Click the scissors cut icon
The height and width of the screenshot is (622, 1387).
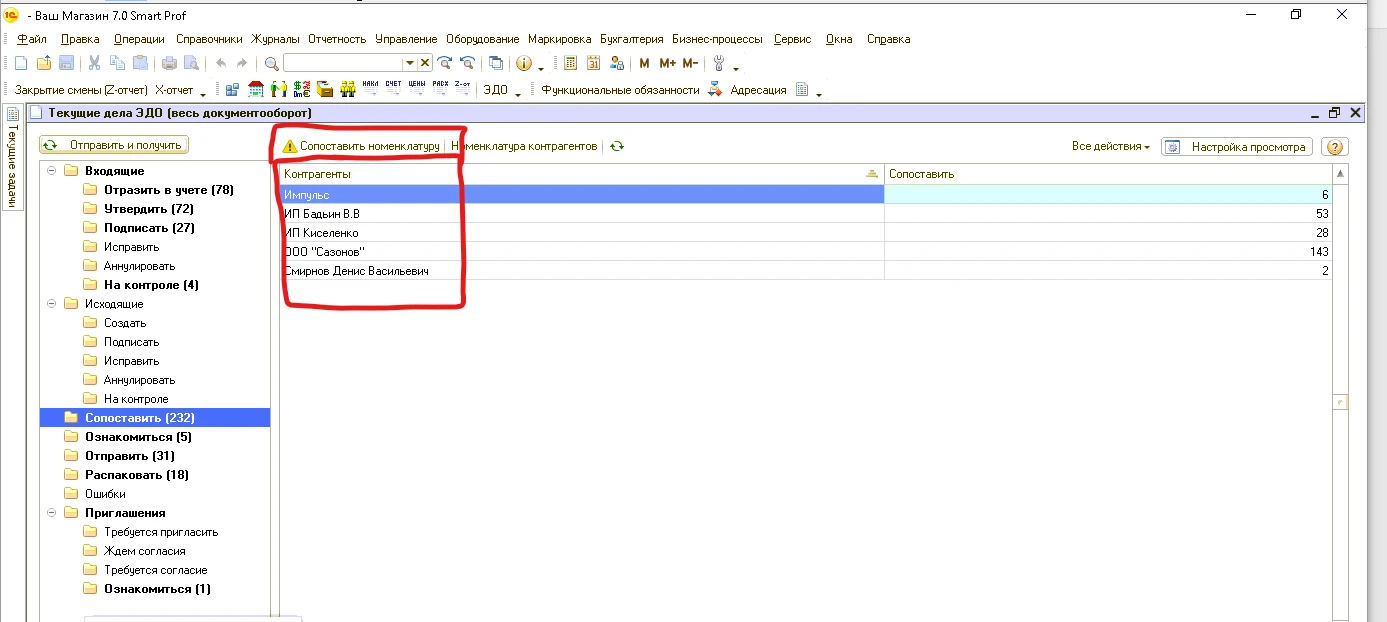pyautogui.click(x=94, y=63)
